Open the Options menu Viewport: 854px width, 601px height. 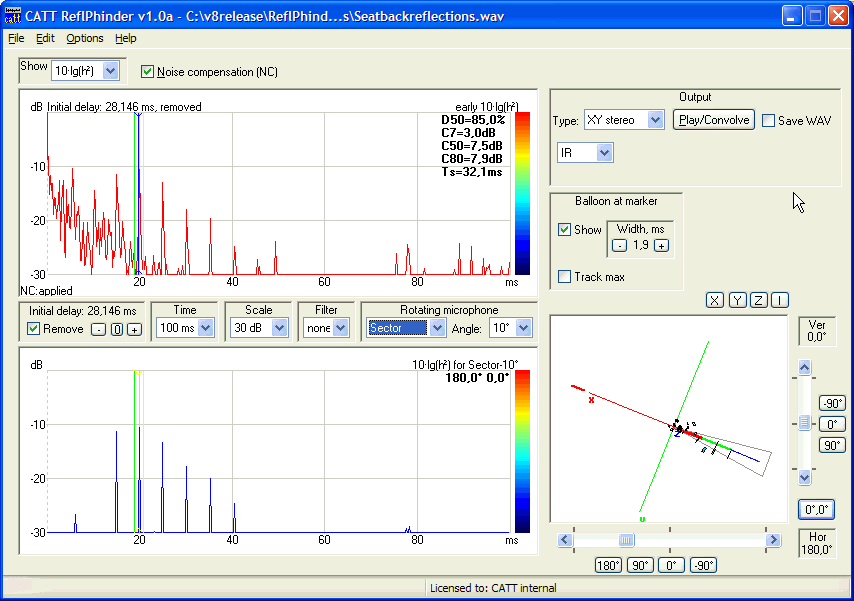pyautogui.click(x=85, y=38)
